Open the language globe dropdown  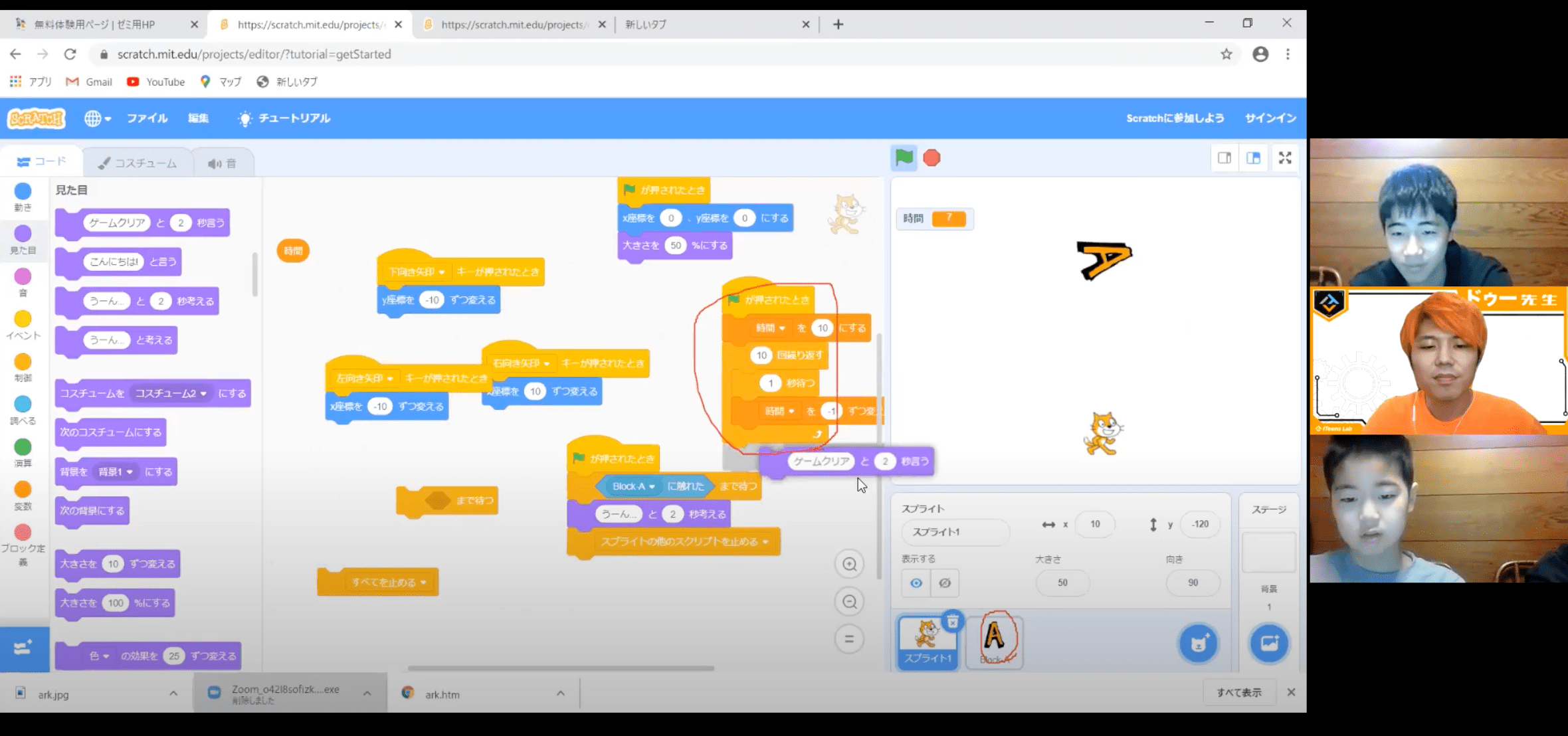tap(97, 118)
